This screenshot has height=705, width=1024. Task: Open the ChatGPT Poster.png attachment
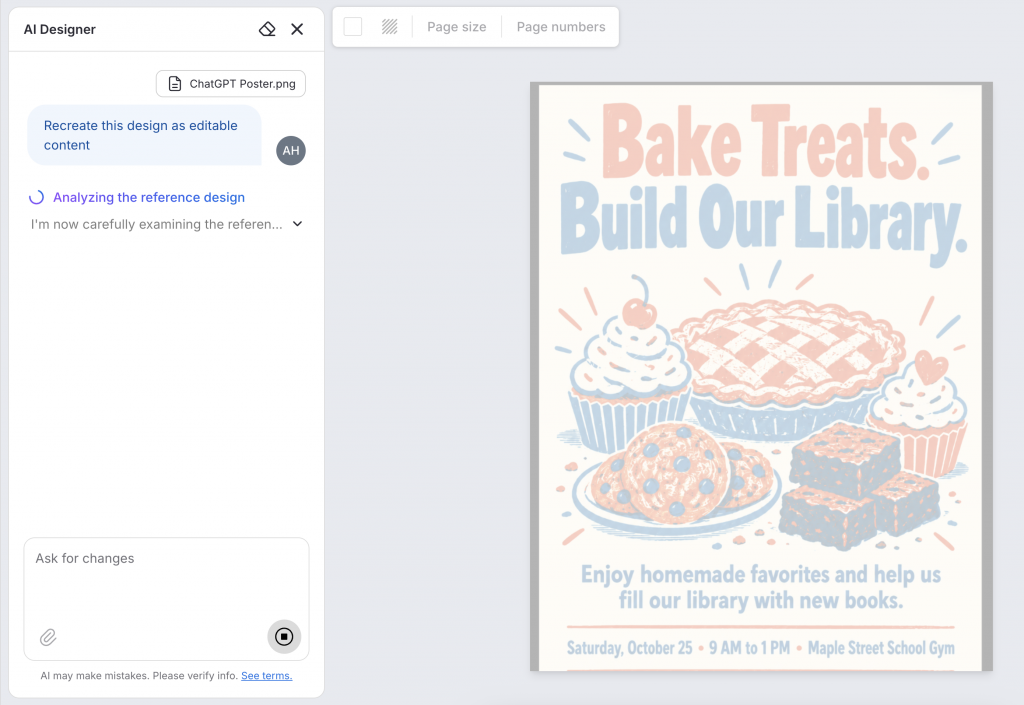(x=231, y=84)
